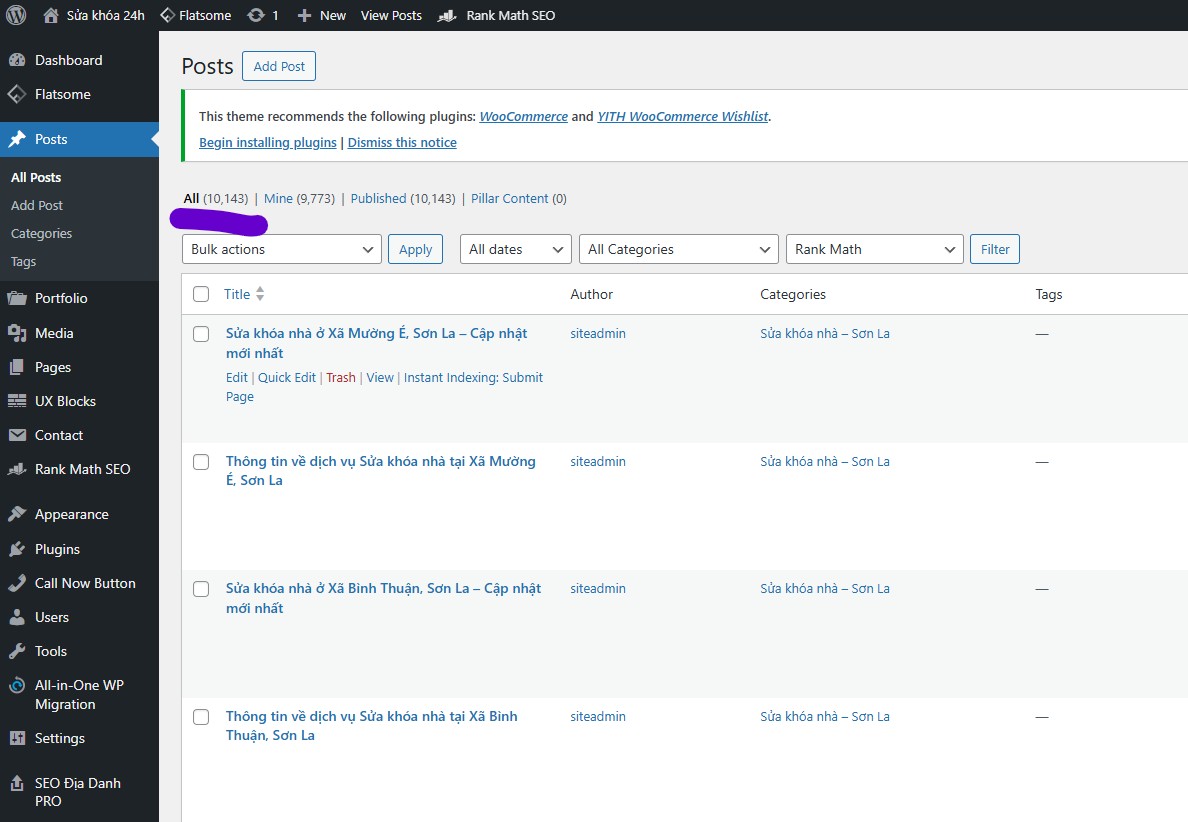Move first post to Trash
Image resolution: width=1188 pixels, height=822 pixels.
pos(341,377)
